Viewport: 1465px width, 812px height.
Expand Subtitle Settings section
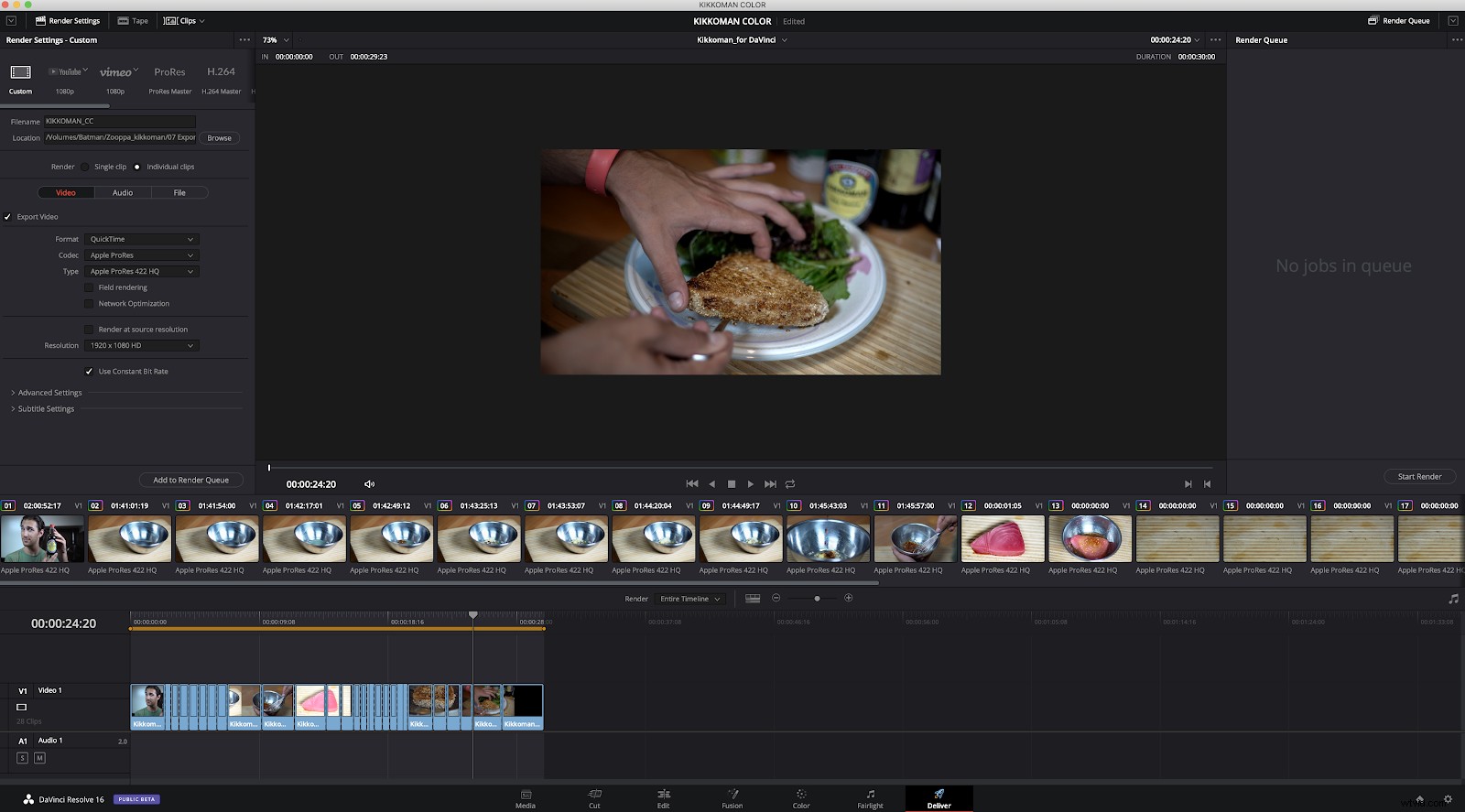point(43,408)
